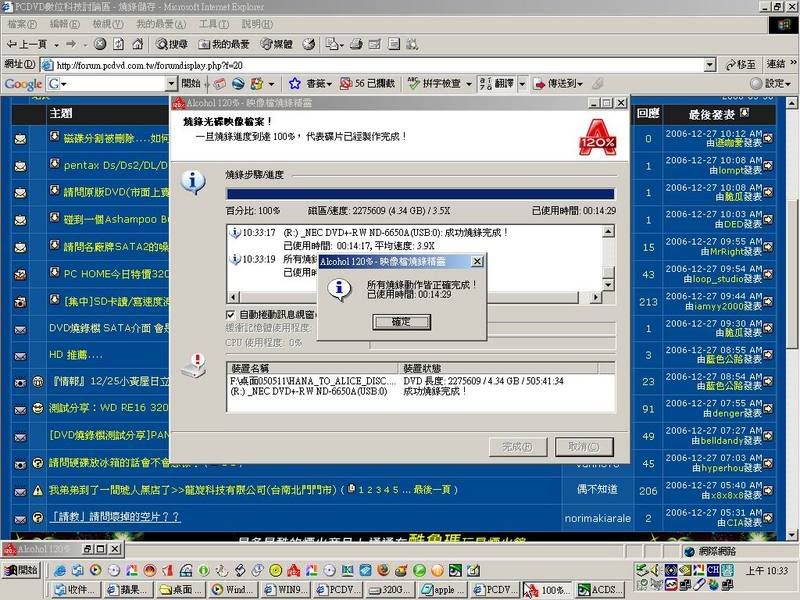This screenshot has width=800, height=600.
Task: Open poster link norimakiarale
Action: tap(597, 518)
